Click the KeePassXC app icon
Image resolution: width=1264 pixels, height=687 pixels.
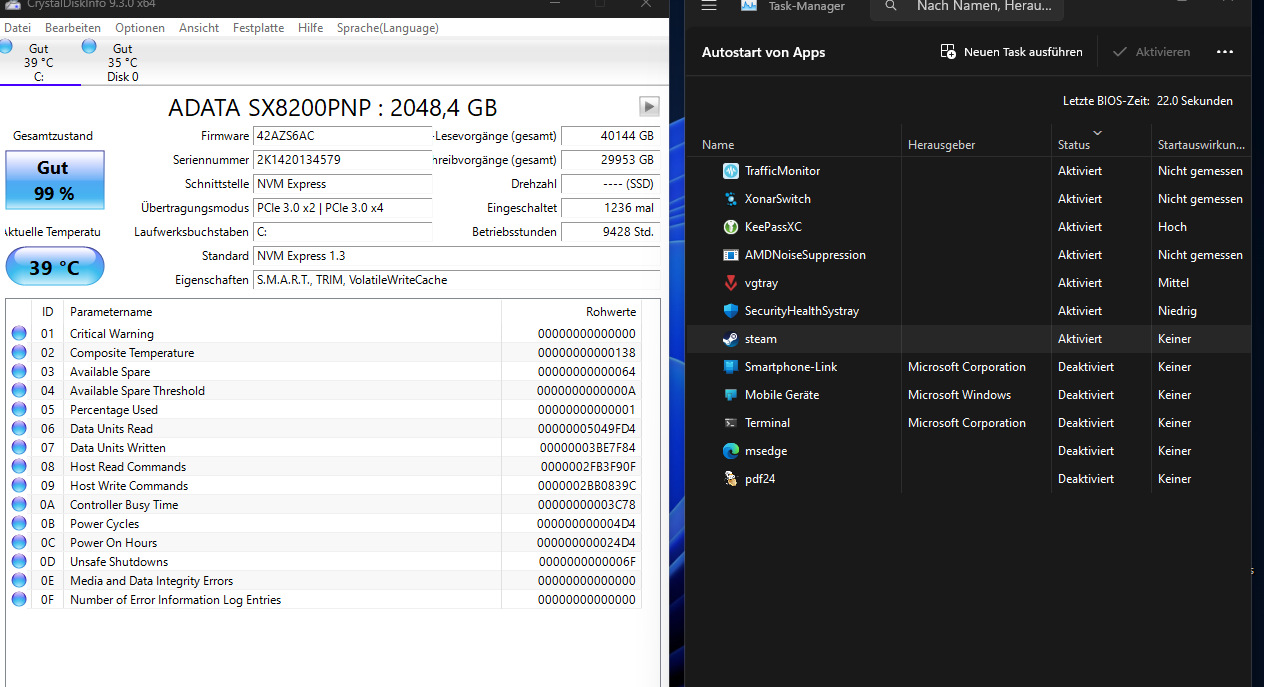coord(730,227)
